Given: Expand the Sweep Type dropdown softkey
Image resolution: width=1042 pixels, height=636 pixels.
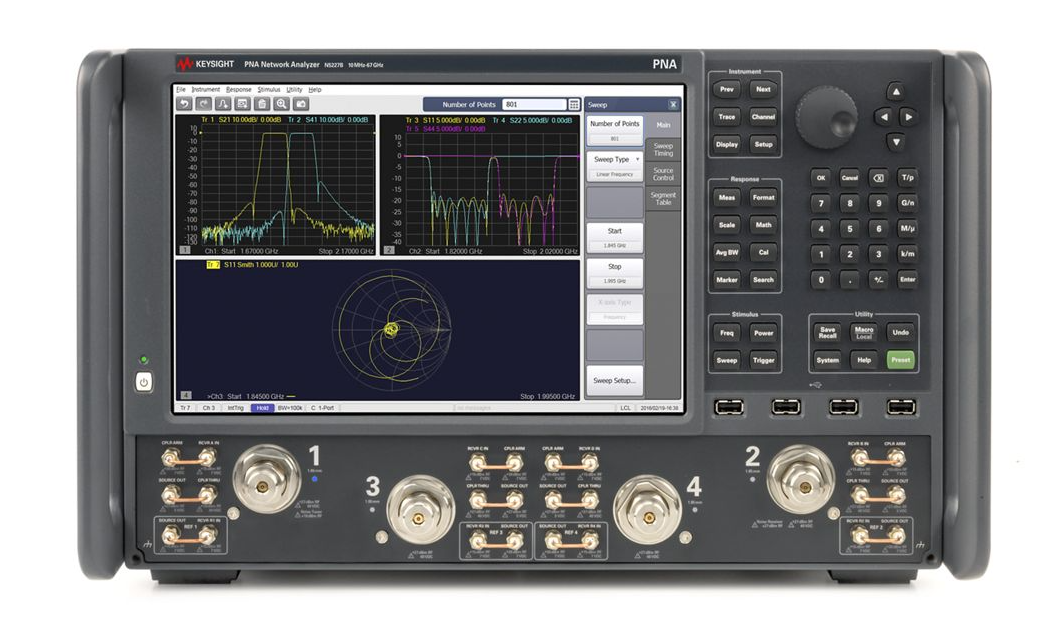Looking at the screenshot, I should tap(615, 166).
